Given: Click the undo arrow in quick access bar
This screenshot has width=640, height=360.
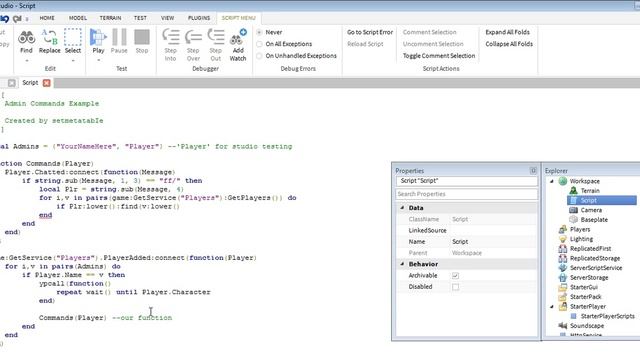Looking at the screenshot, I should coord(5,19).
